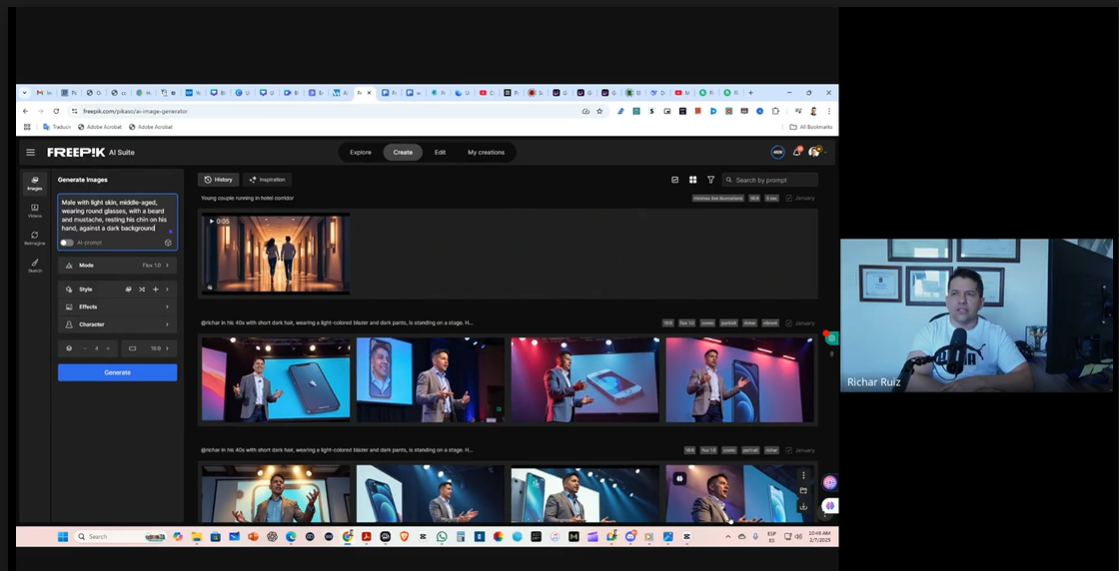Click the hamburger menu icon
1119x571 pixels.
31,152
